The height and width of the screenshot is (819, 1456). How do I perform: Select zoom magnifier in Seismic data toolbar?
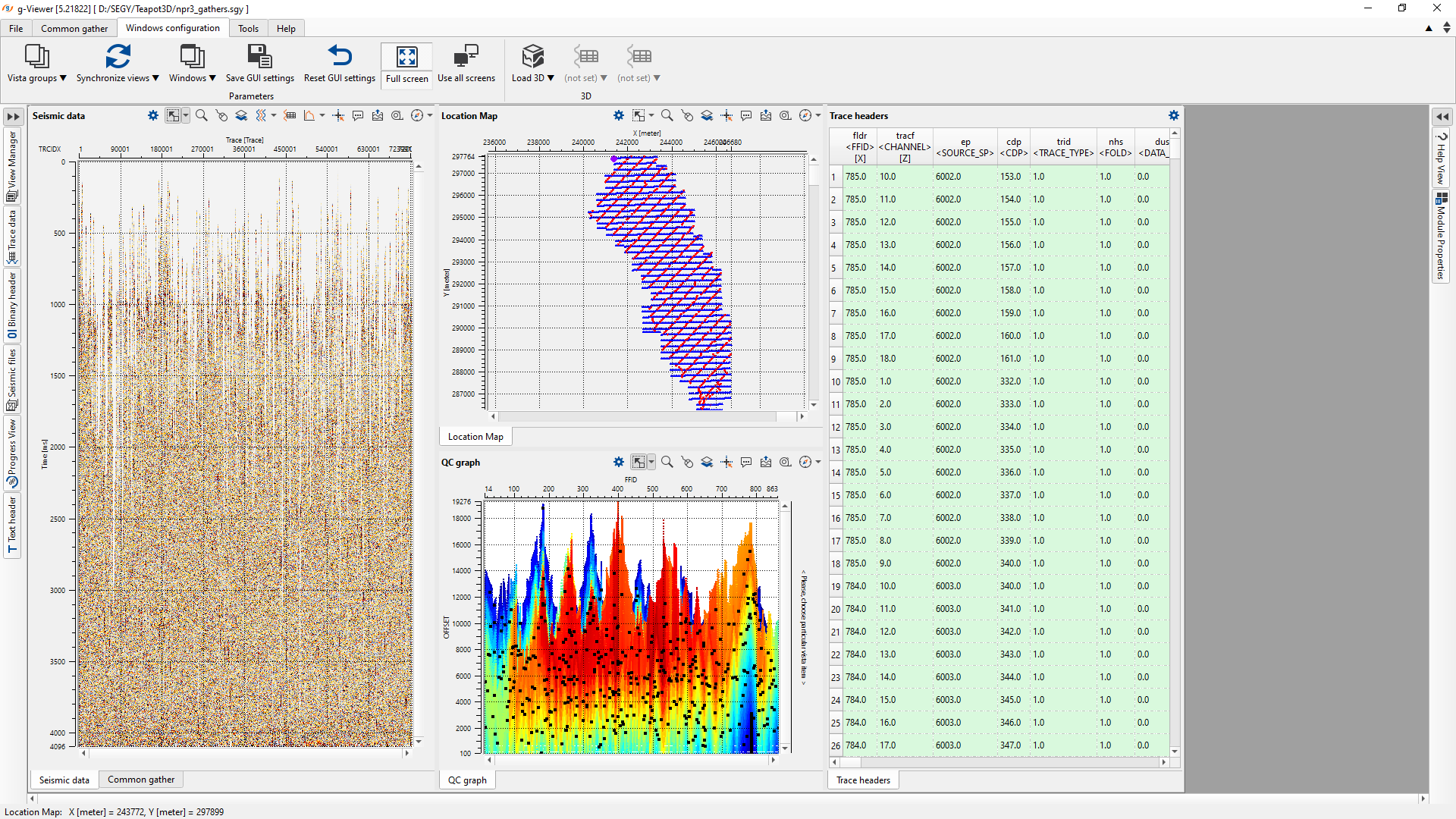pyautogui.click(x=202, y=115)
